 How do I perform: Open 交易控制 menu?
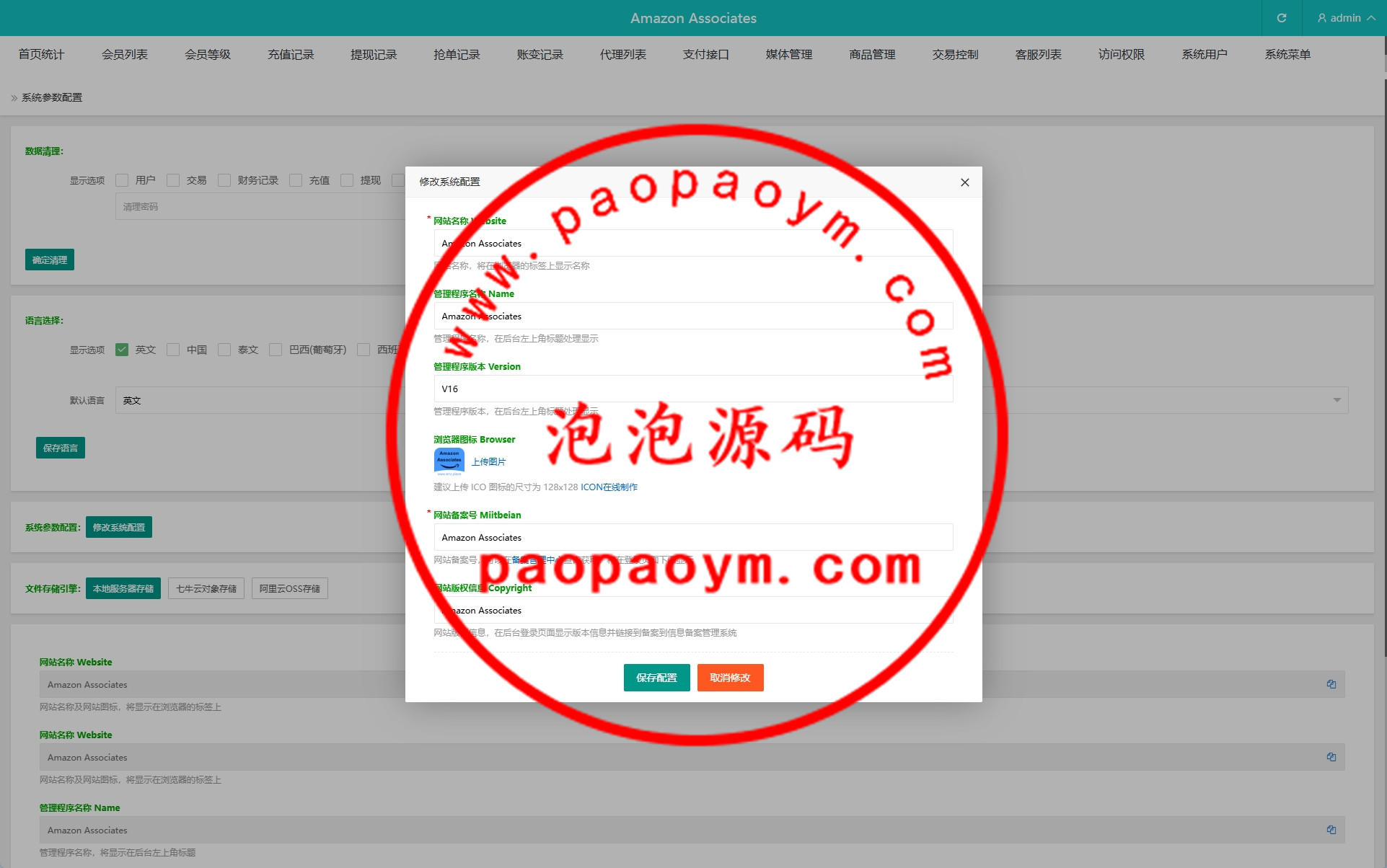click(x=956, y=55)
